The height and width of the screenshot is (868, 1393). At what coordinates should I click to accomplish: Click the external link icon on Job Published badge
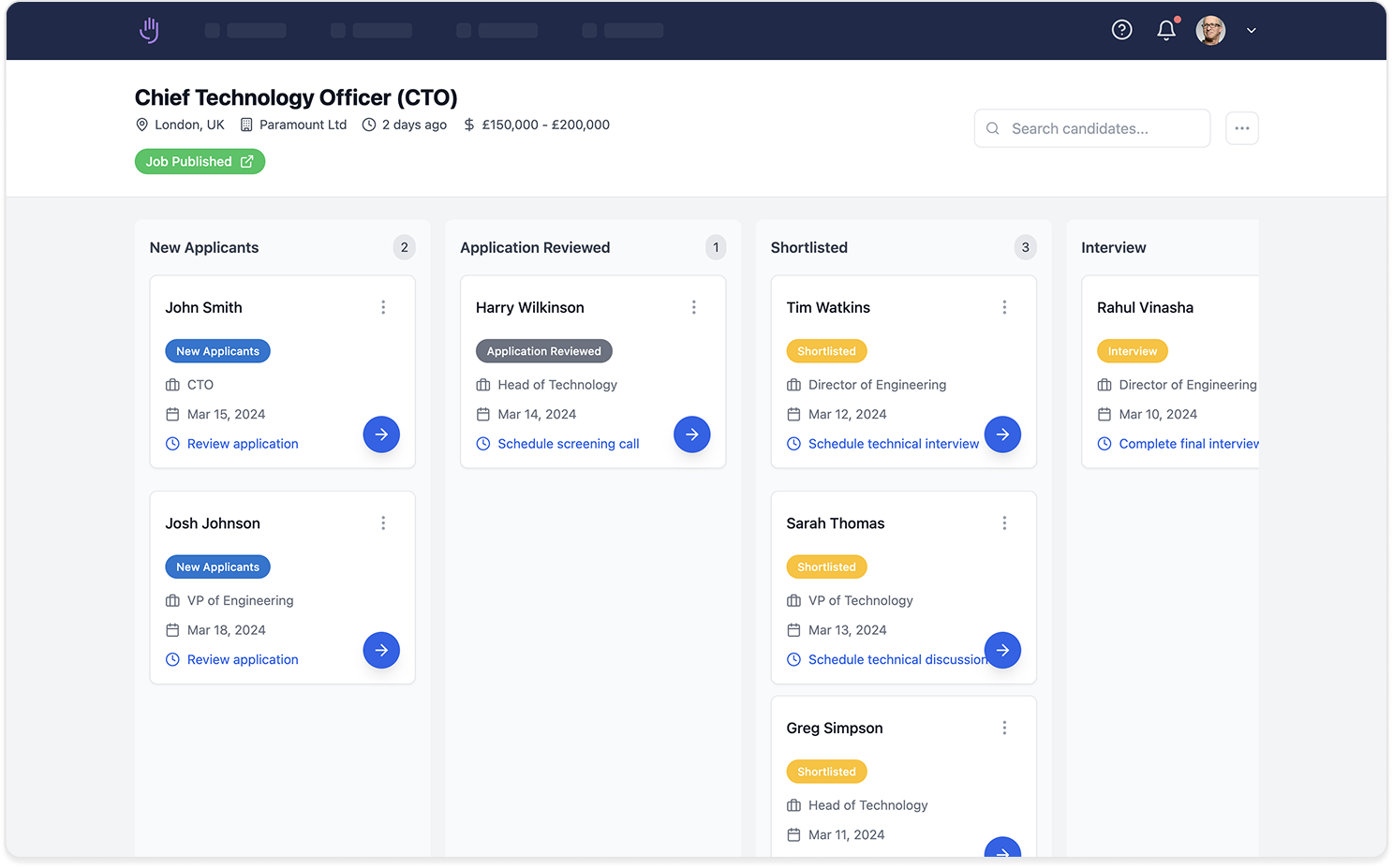click(247, 161)
